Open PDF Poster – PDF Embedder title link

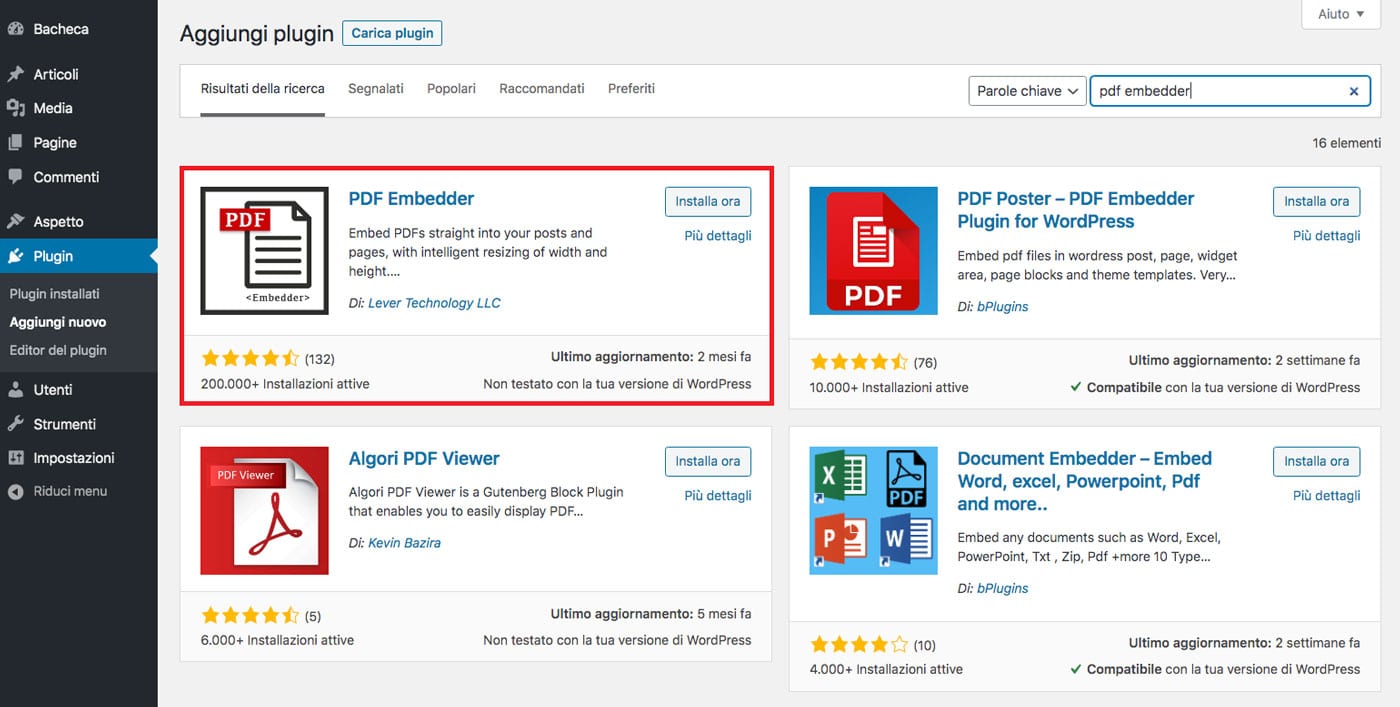(1076, 210)
